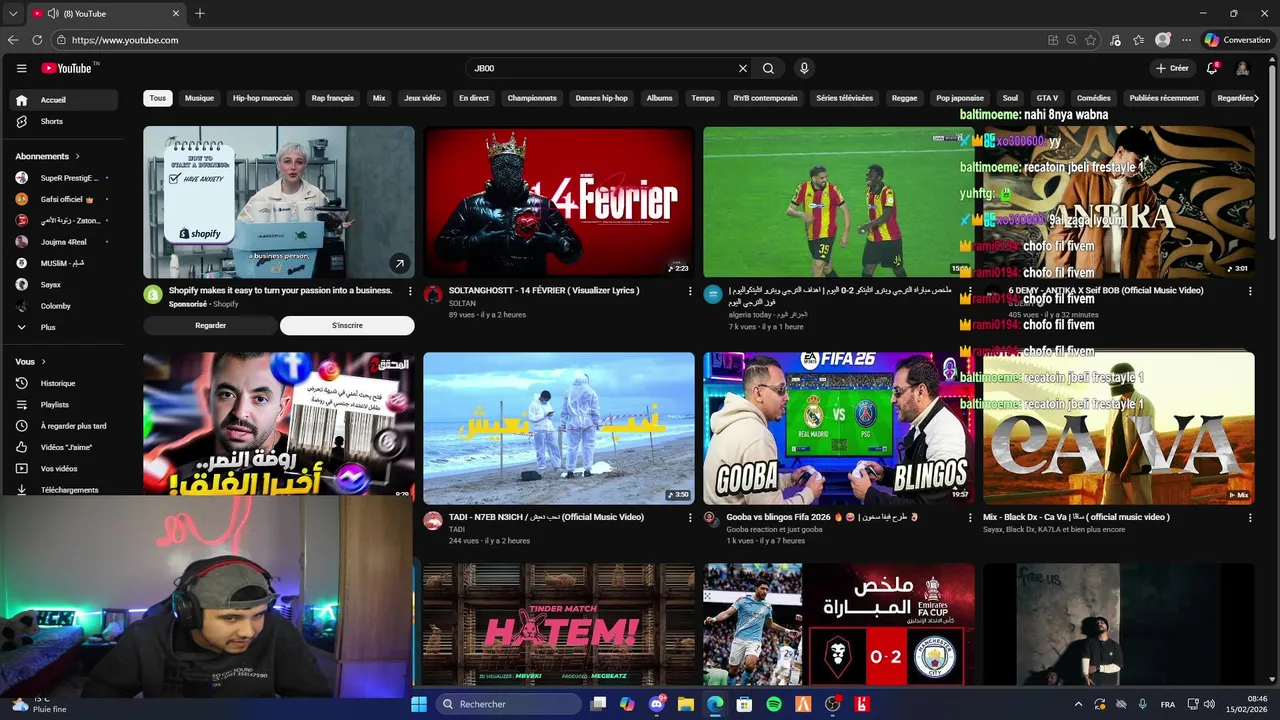
Task: Open options for TADI N7EB N3ICH video
Action: [690, 517]
